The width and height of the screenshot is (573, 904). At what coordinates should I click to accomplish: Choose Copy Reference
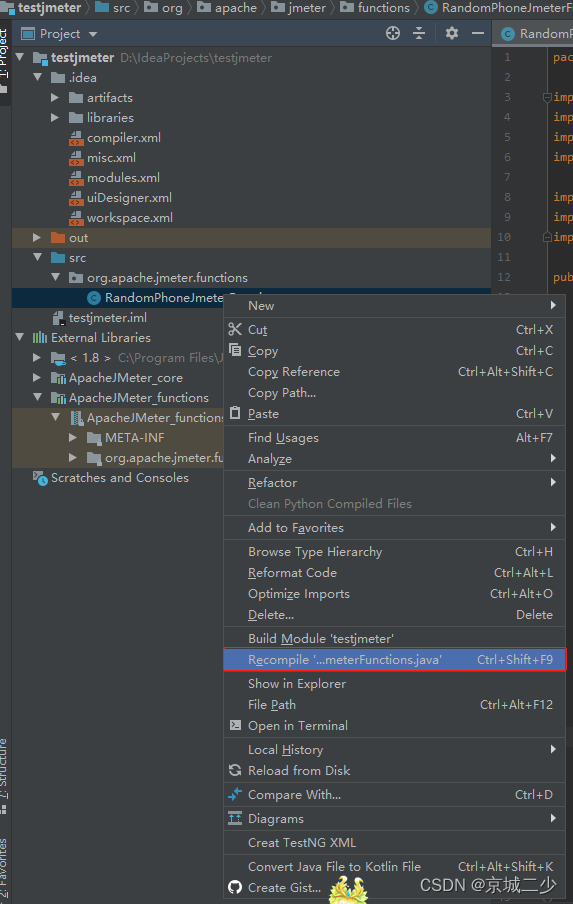394,372
